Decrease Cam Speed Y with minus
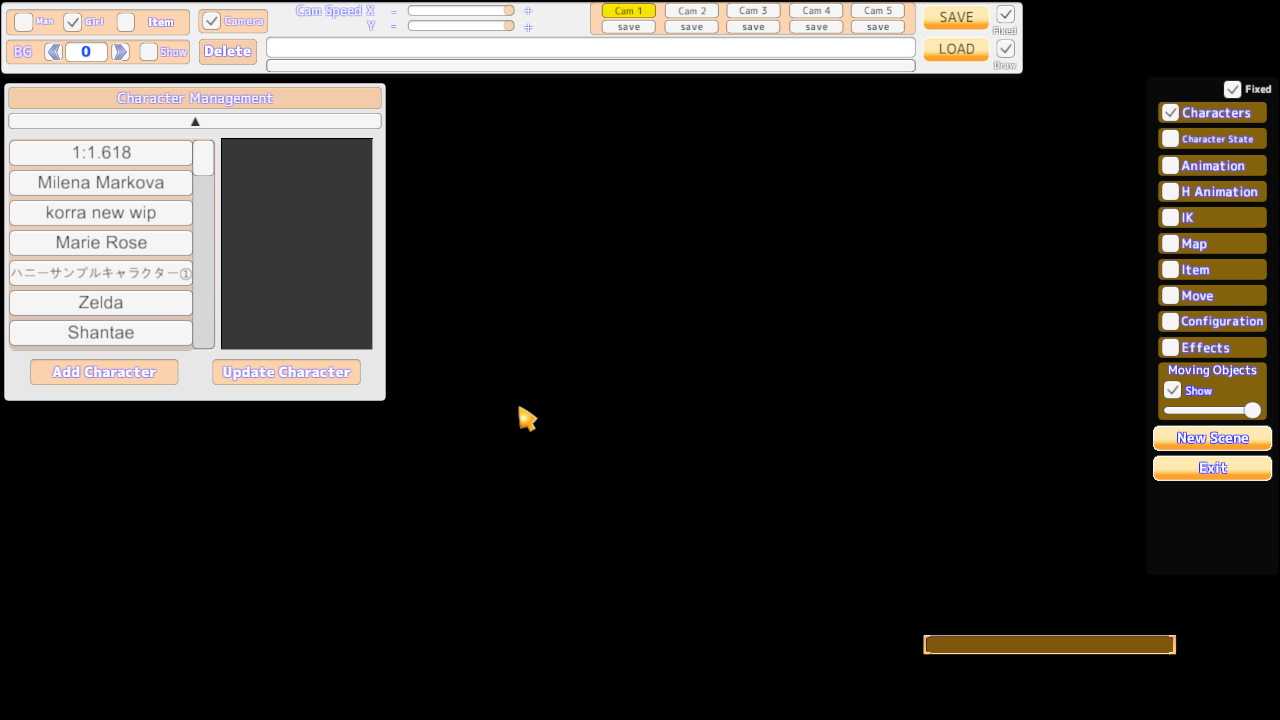The width and height of the screenshot is (1280, 720). click(394, 27)
